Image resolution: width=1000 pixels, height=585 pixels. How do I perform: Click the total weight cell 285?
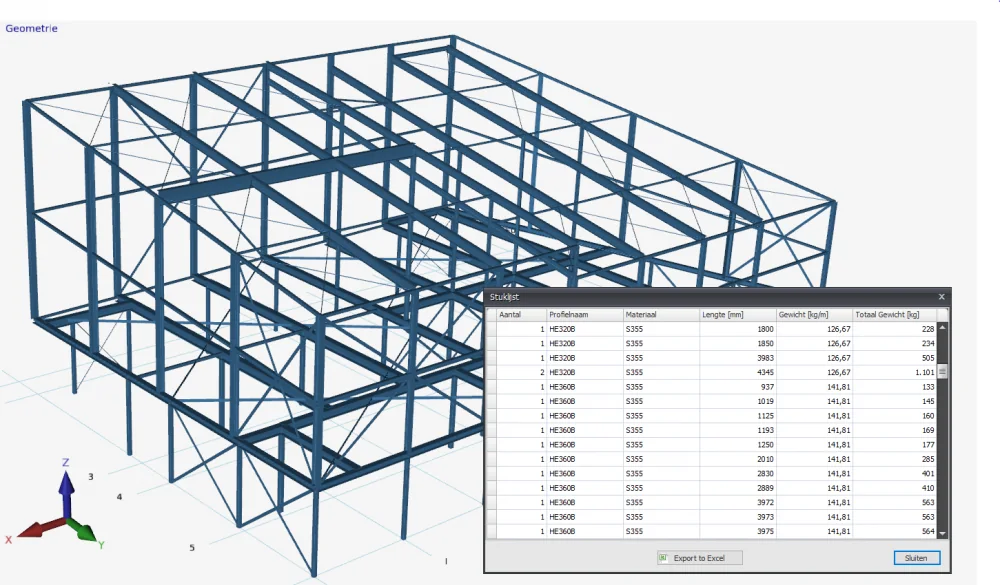(x=895, y=459)
